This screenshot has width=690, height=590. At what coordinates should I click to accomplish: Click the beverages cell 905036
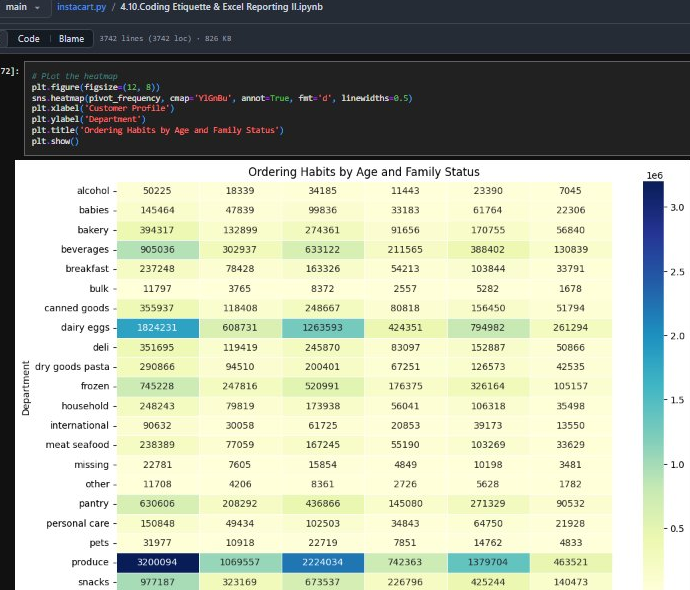[x=158, y=249]
